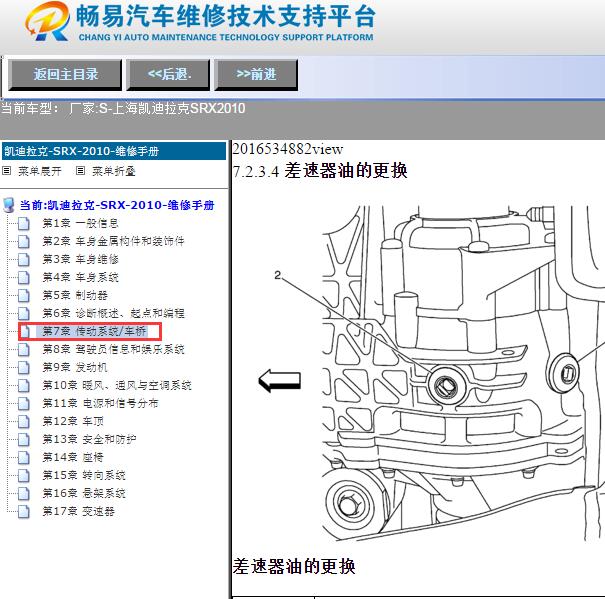Click the page icon of 第4章

[x=24, y=278]
